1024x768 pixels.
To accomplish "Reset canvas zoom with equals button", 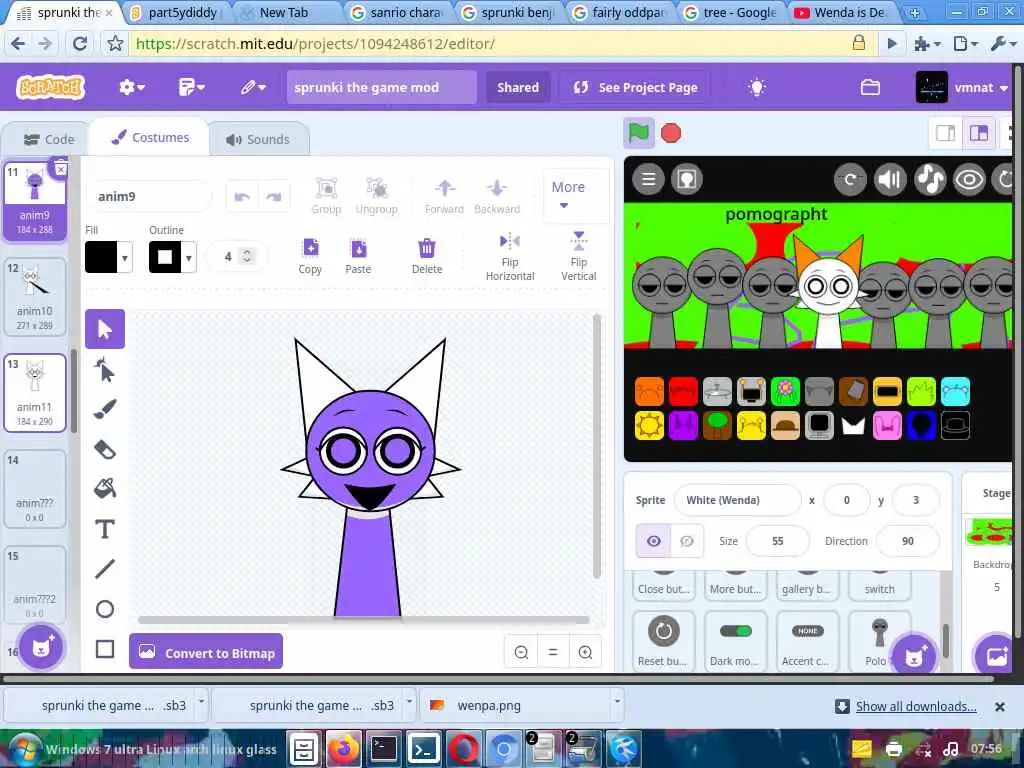I will click(x=552, y=652).
